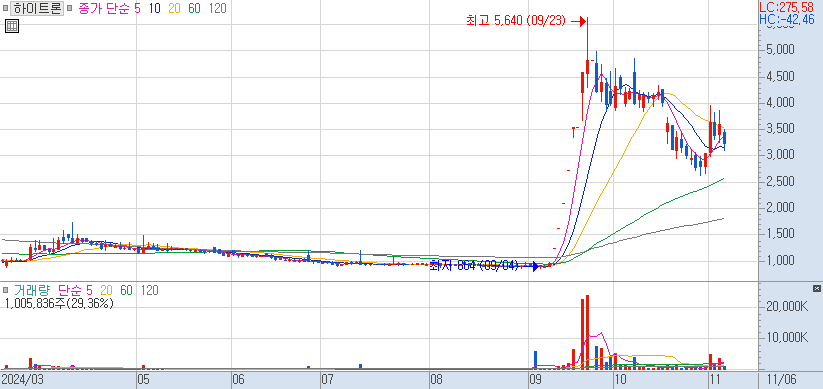
Task: Click the 10 month label on date axis
Action: [x=620, y=380]
